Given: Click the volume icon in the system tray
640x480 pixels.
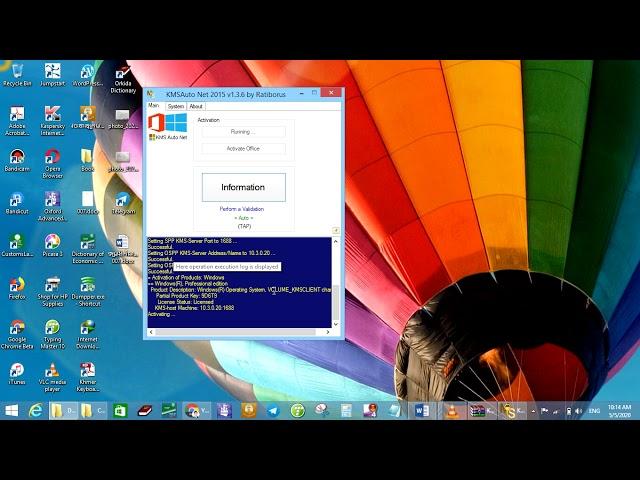Looking at the screenshot, I should click(578, 411).
